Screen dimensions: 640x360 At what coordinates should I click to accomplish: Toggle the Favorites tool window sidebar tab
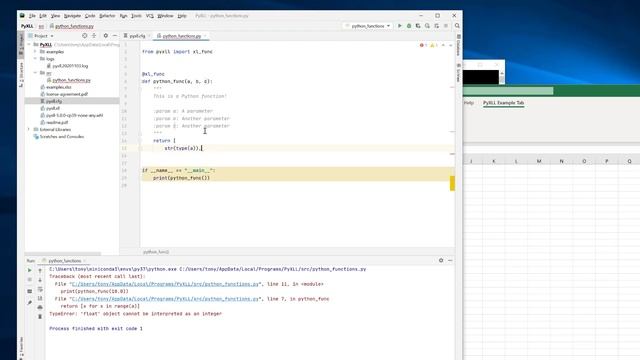coord(21,348)
